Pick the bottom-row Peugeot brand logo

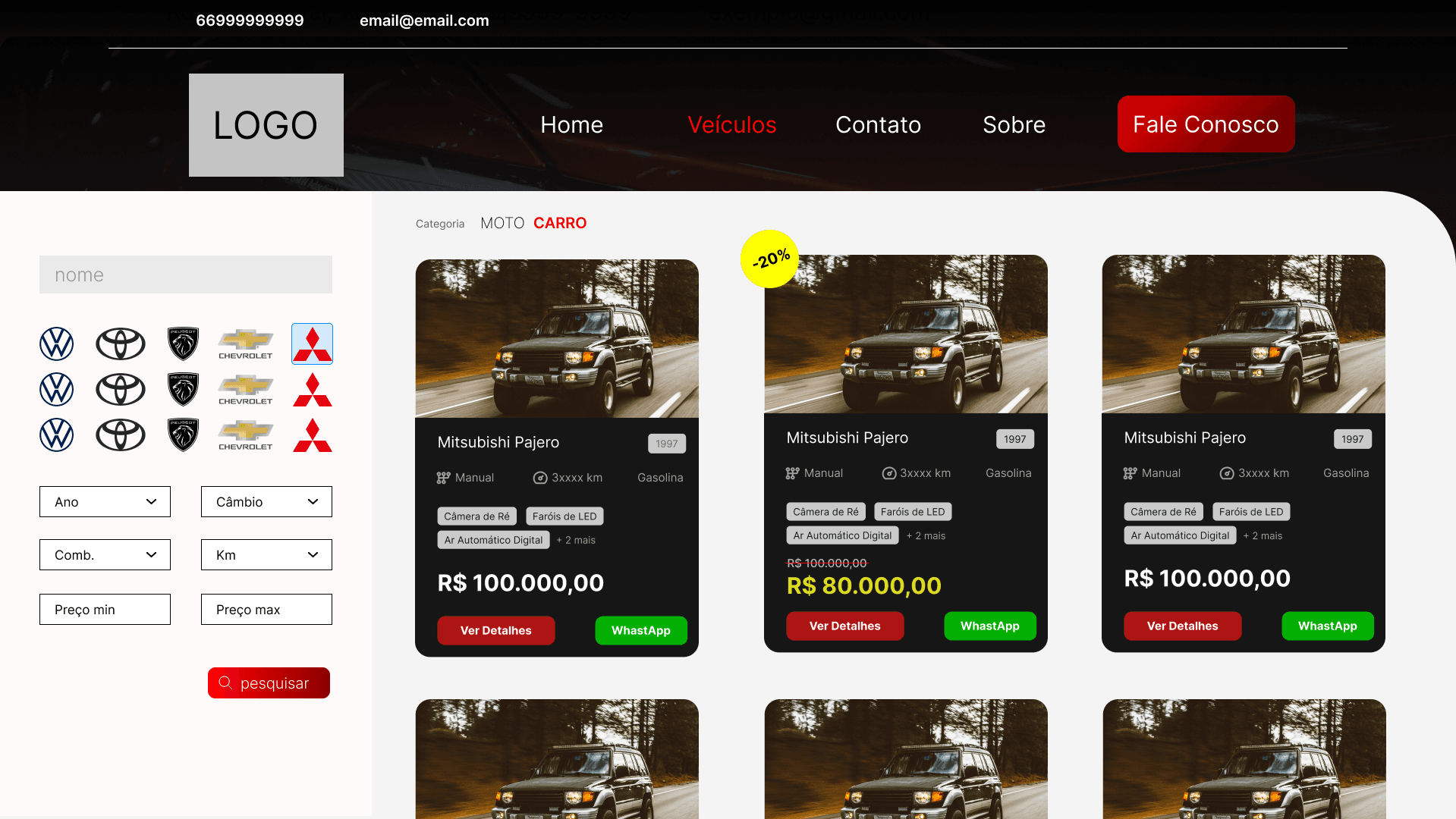[183, 435]
